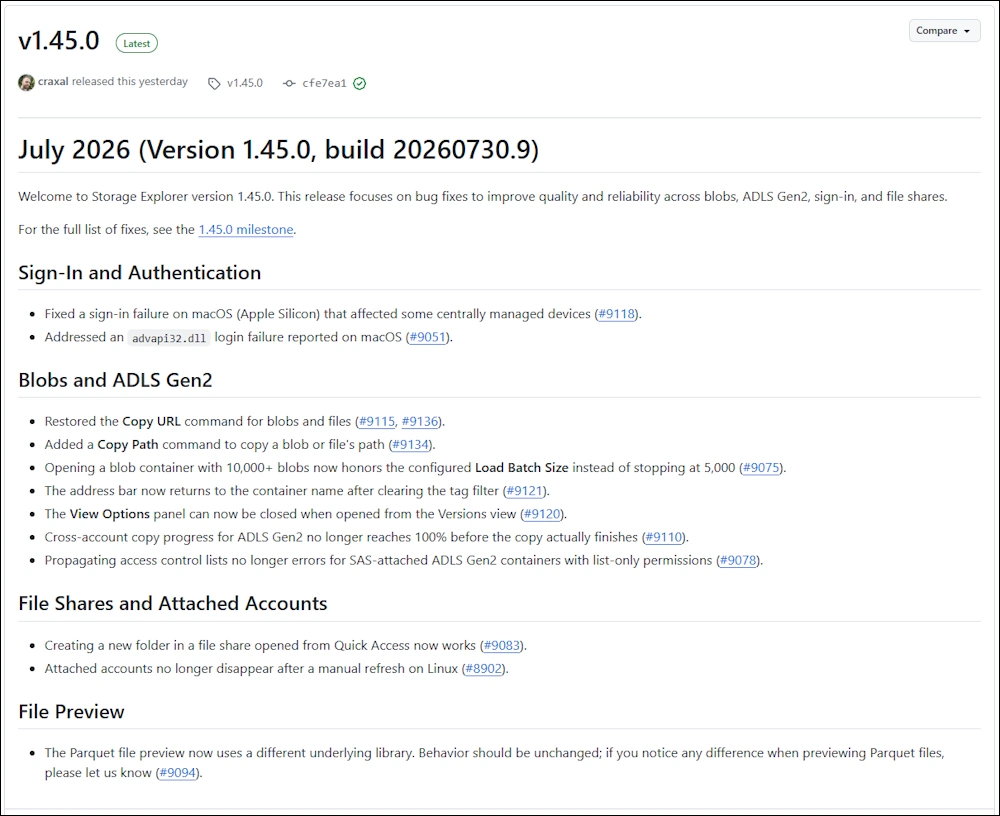Screen dimensions: 1000x816
Task: Open issue #9051 link
Action: tap(427, 337)
